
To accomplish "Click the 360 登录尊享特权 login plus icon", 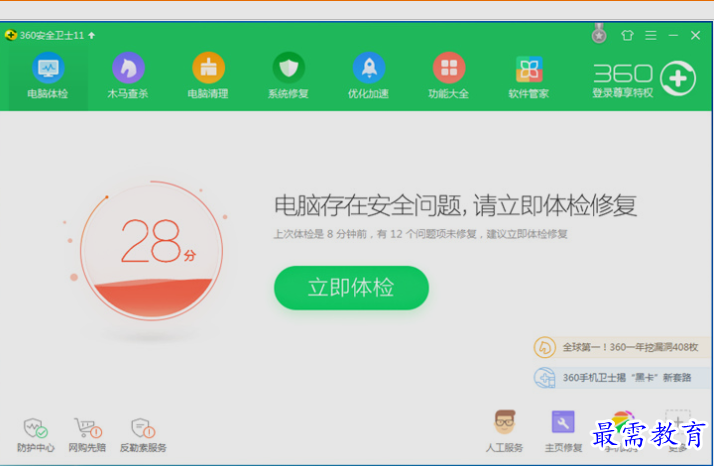I will pos(678,78).
